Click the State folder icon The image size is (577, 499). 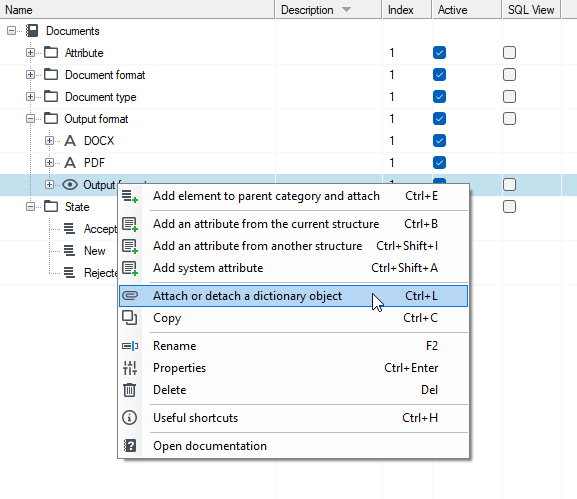[x=51, y=207]
